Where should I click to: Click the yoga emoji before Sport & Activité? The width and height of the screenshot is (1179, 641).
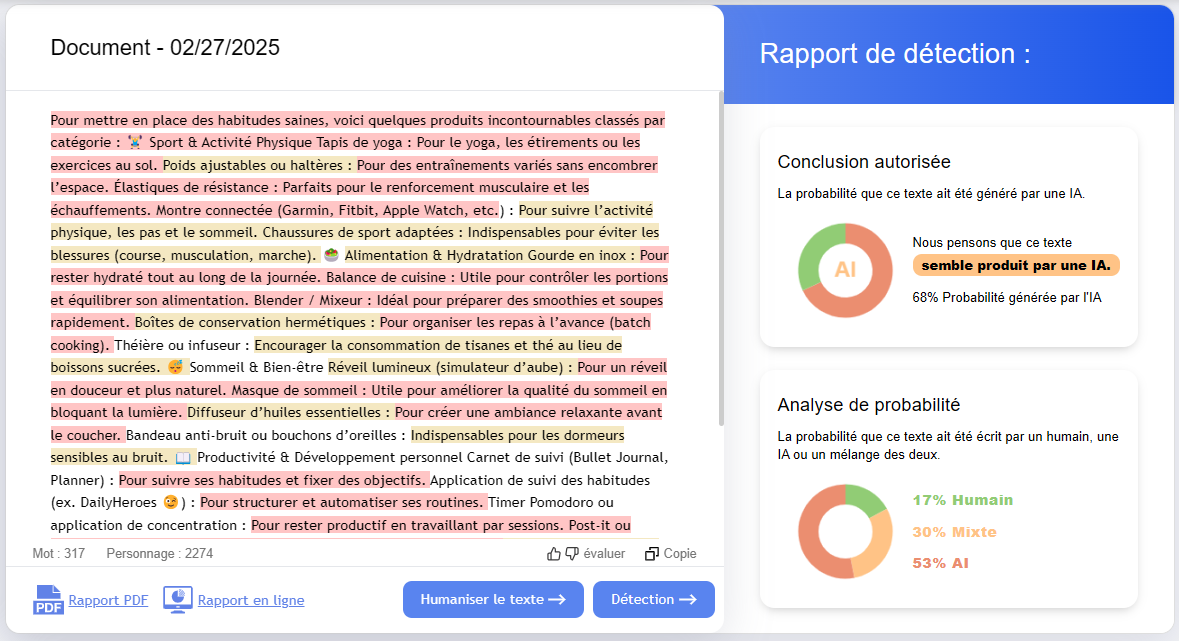[x=135, y=142]
